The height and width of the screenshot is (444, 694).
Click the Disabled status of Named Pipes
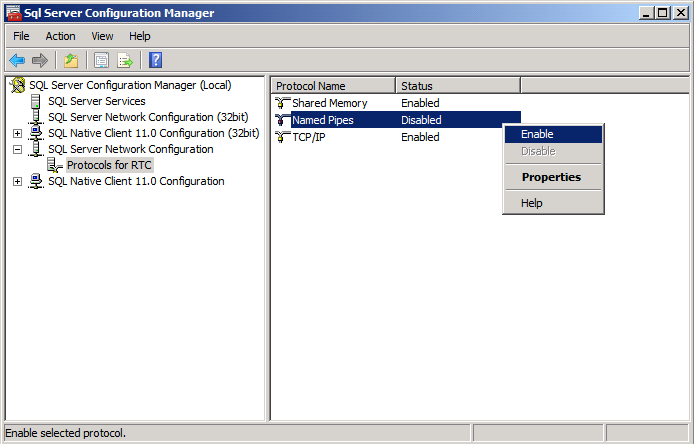[421, 120]
